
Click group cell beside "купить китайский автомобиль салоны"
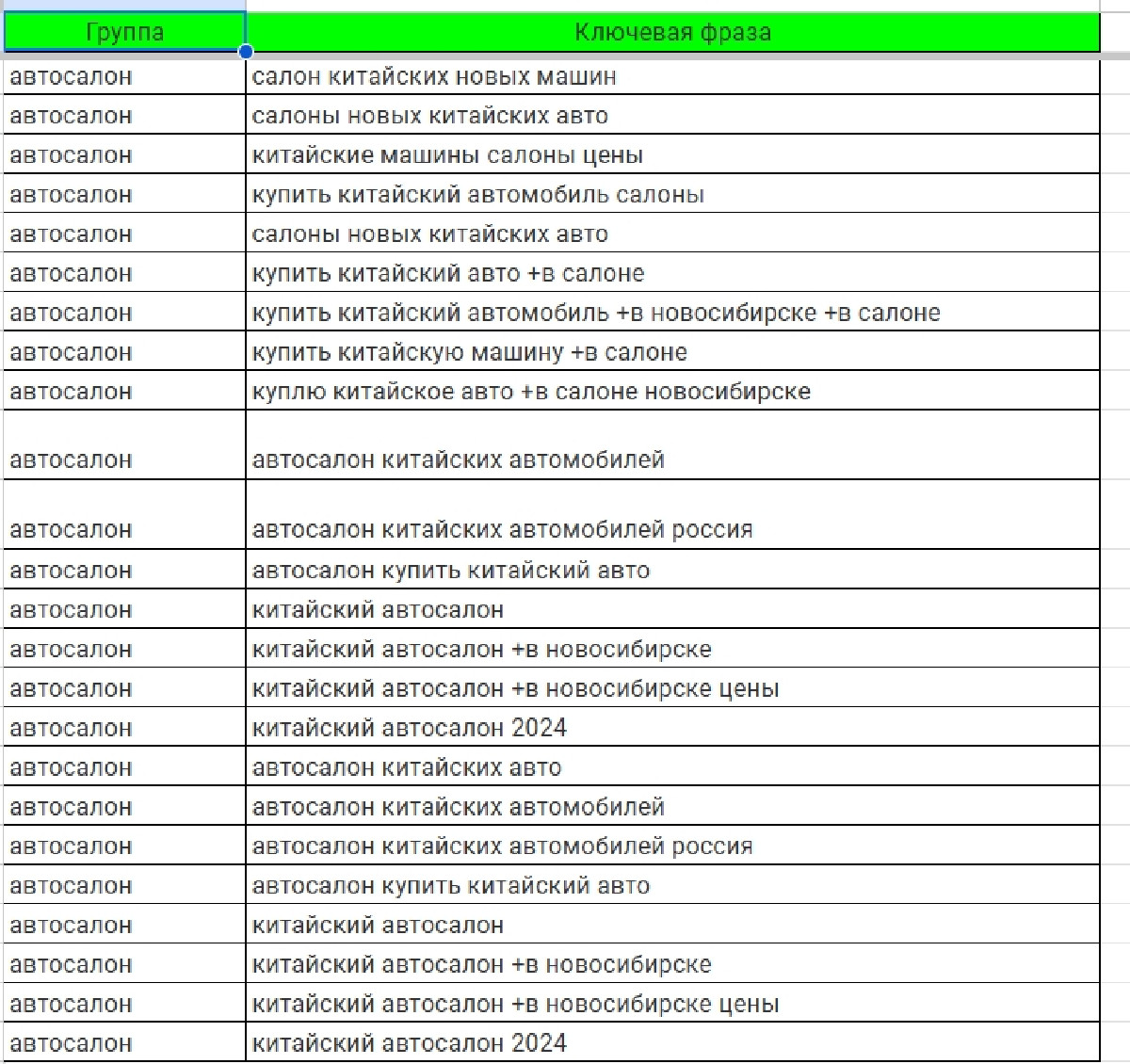click(x=124, y=195)
